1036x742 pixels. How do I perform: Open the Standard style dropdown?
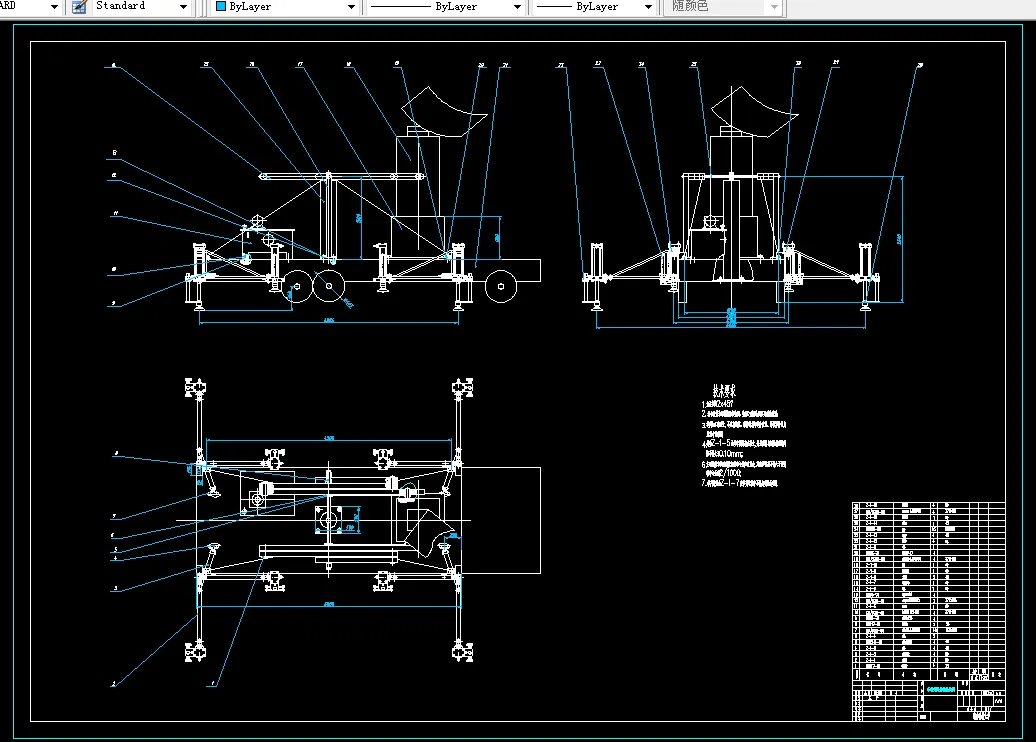tap(184, 7)
